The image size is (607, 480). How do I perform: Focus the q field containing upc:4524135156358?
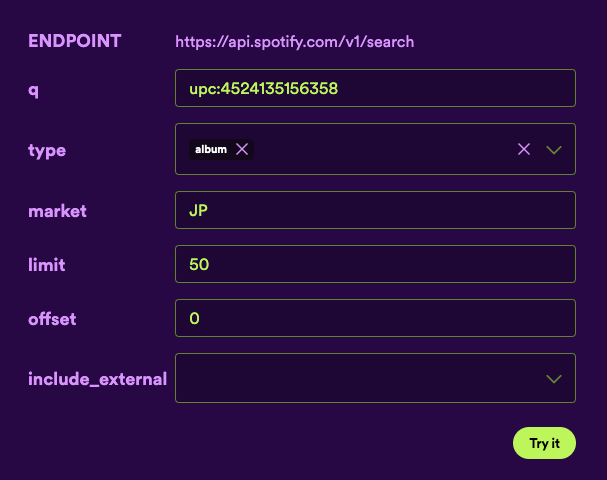(375, 88)
